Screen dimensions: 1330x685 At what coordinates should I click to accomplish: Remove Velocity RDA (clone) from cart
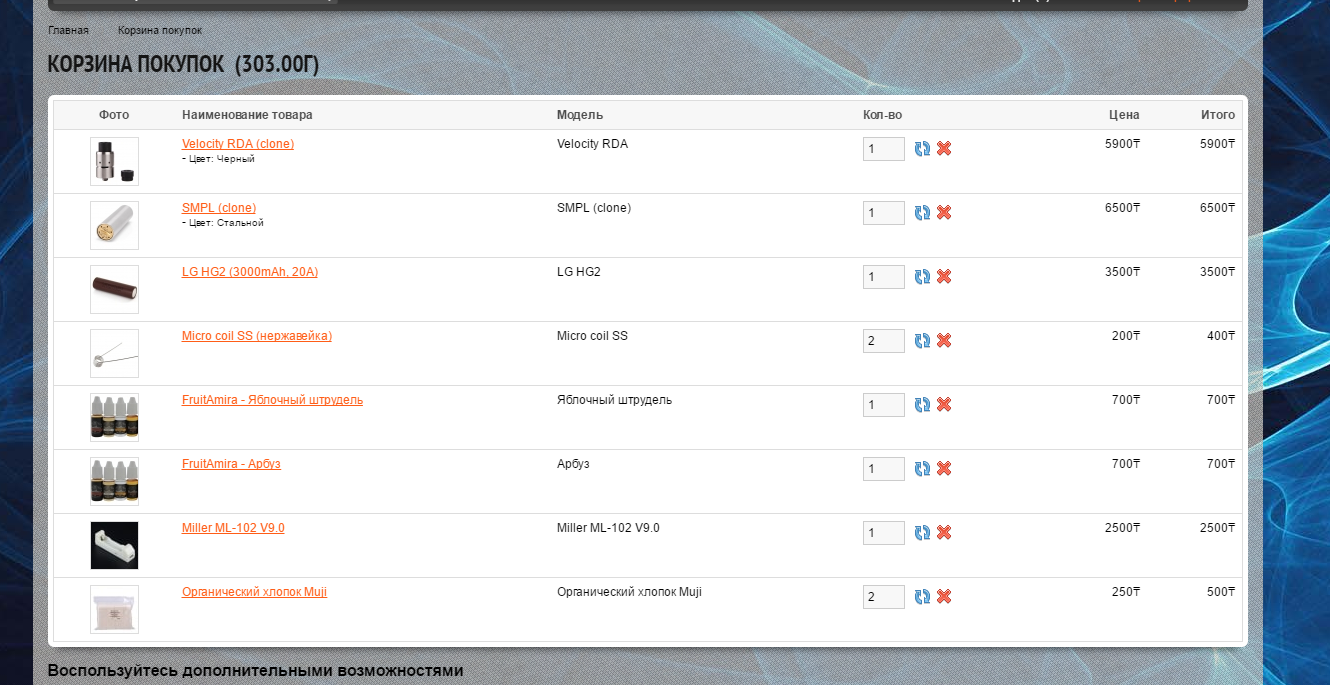tap(944, 148)
